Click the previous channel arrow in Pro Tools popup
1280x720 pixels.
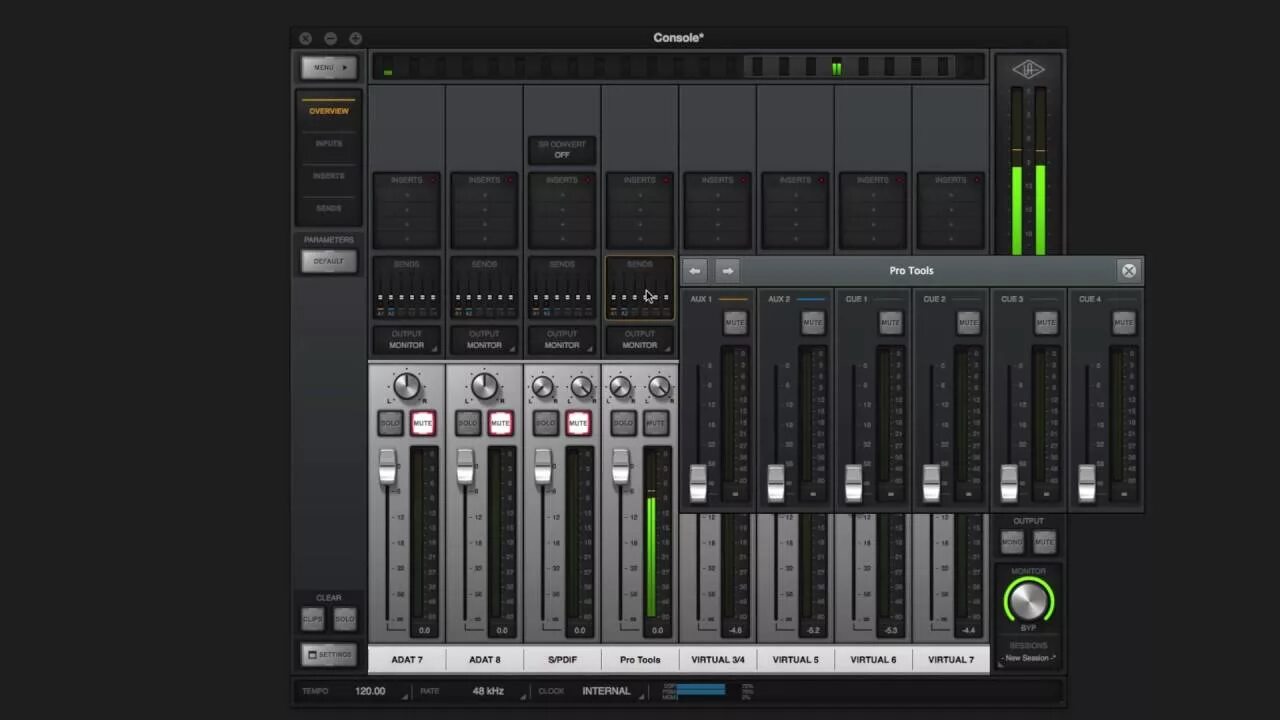pyautogui.click(x=695, y=271)
